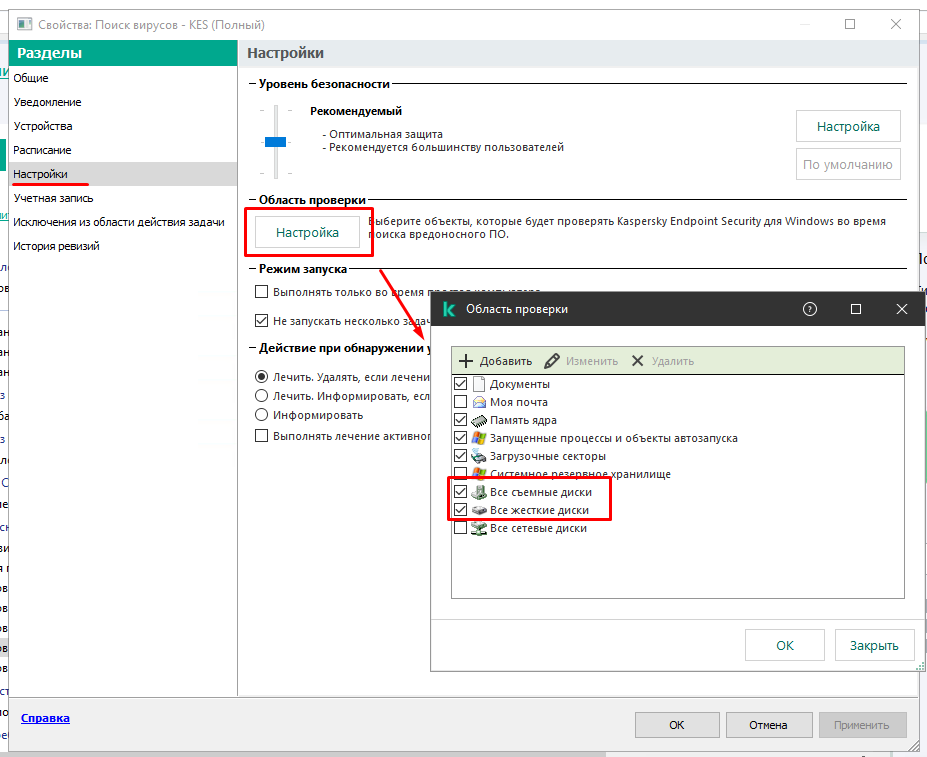The height and width of the screenshot is (757, 927).
Task: Click the removable drives icon
Action: click(479, 492)
